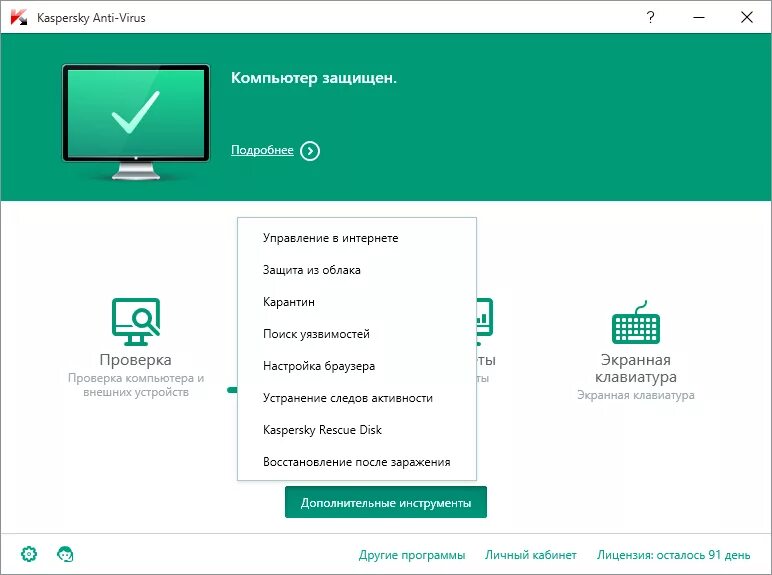772x575 pixels.
Task: Click the Экранная клавиатура keyboard icon
Action: coord(636,322)
